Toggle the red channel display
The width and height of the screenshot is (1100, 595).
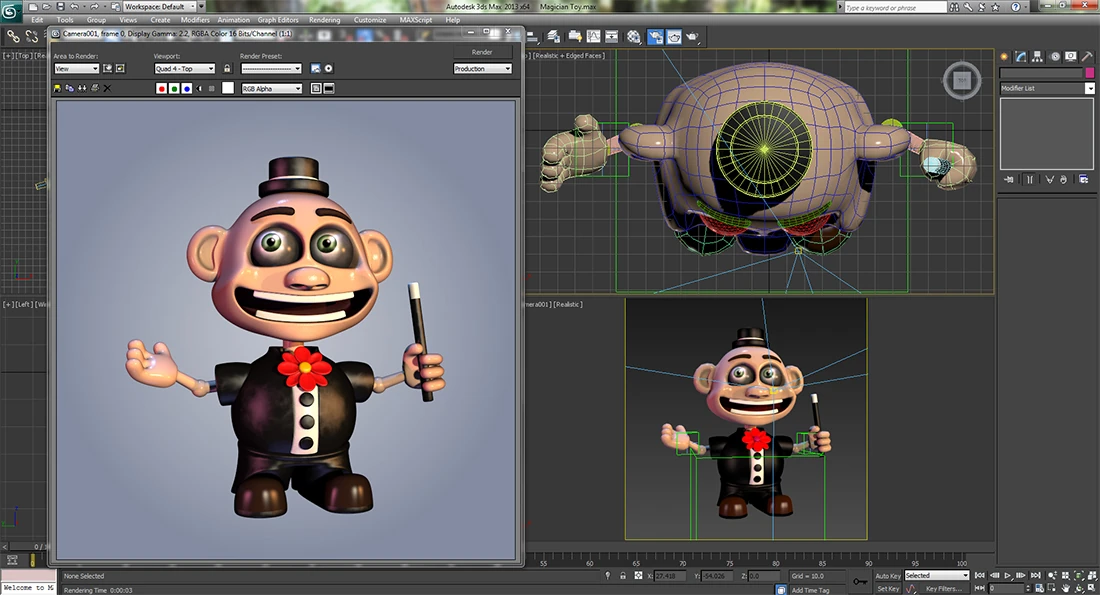[162, 88]
